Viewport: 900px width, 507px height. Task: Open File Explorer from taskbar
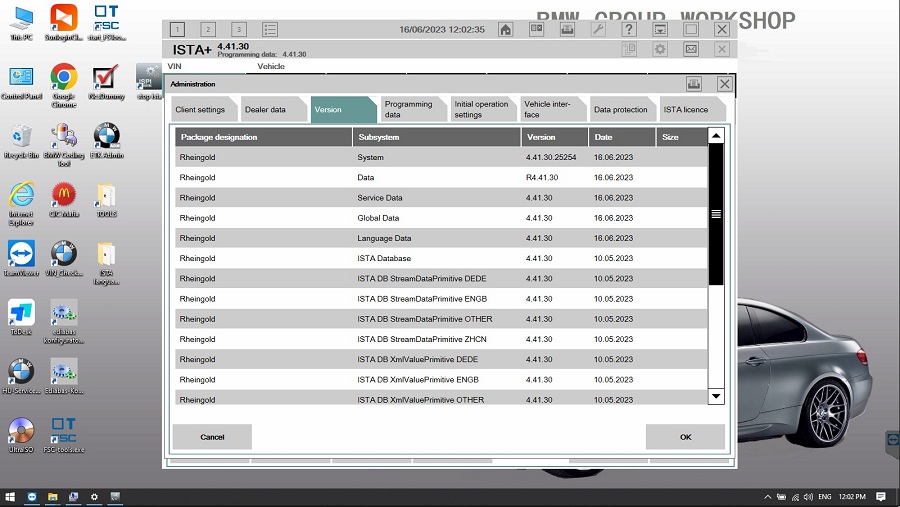[x=52, y=497]
